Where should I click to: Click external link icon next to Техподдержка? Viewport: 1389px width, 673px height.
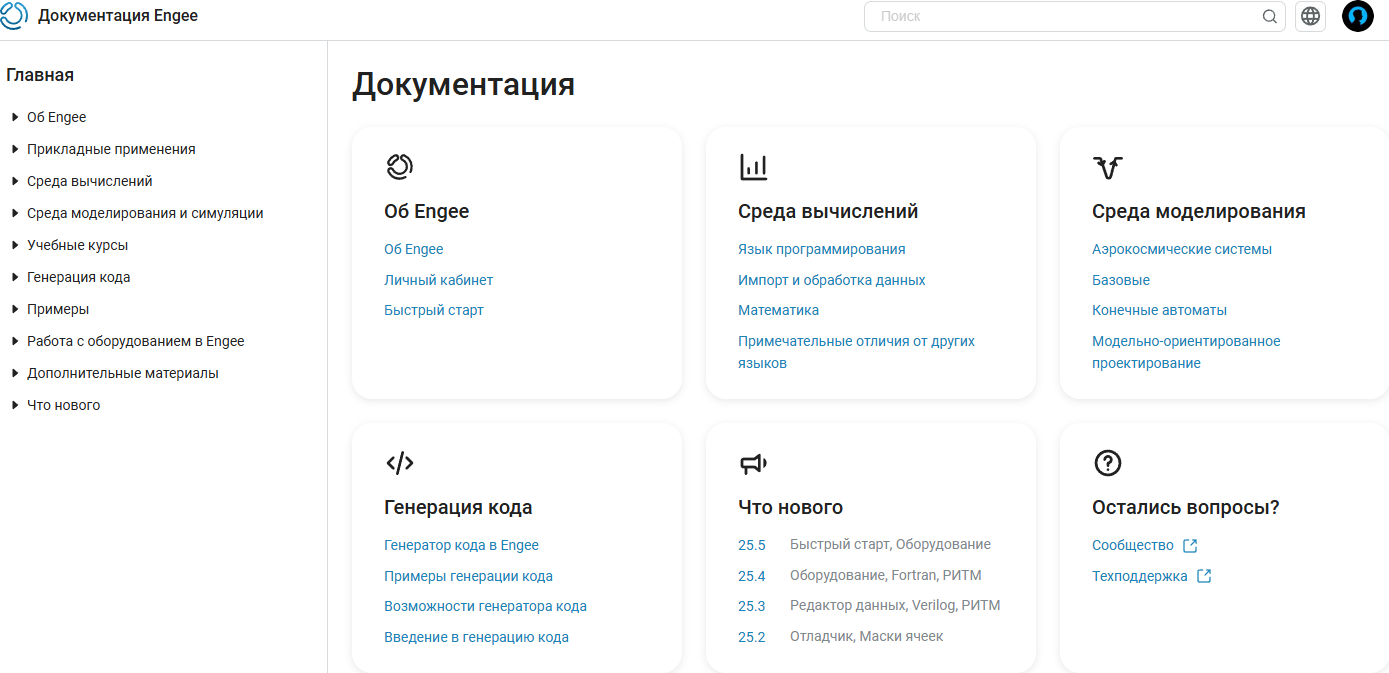(1204, 577)
